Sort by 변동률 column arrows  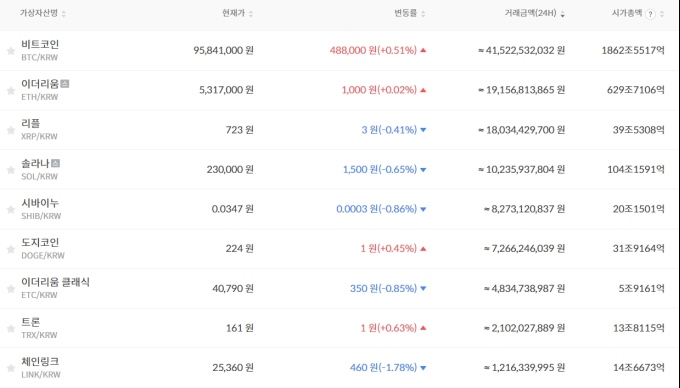423,14
